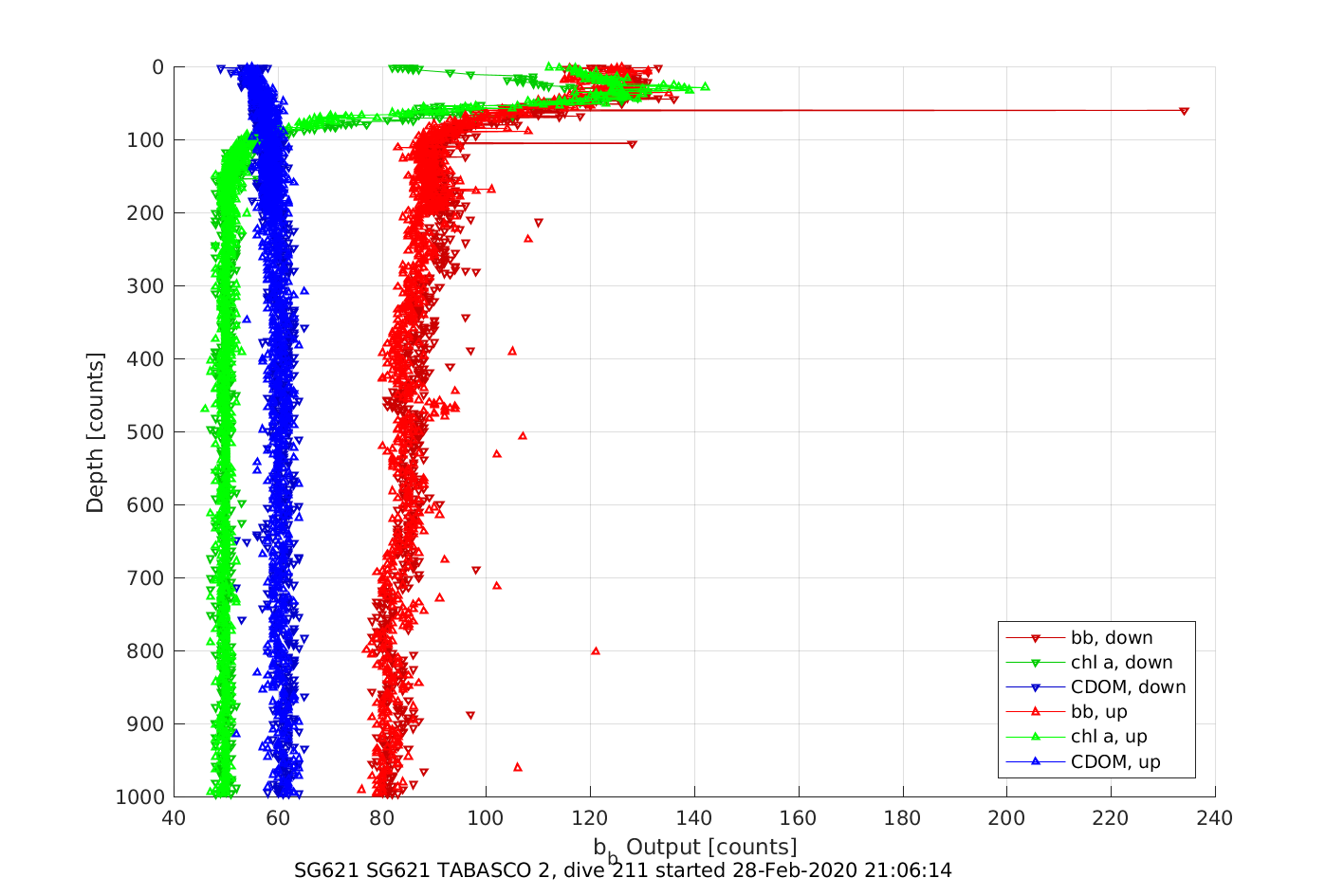Screen dimensions: 1344x896
Task: Click x-axis tick label 180
Action: (x=903, y=818)
